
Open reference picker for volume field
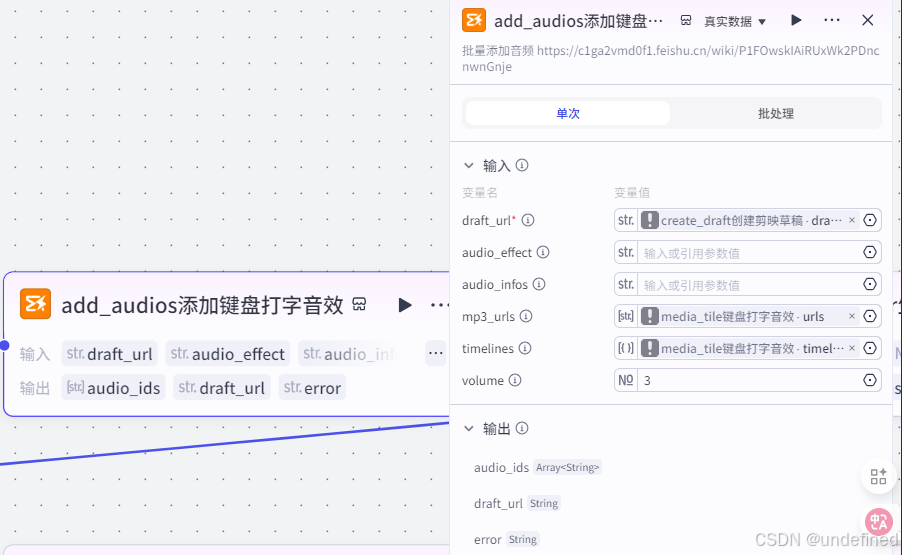(x=870, y=380)
